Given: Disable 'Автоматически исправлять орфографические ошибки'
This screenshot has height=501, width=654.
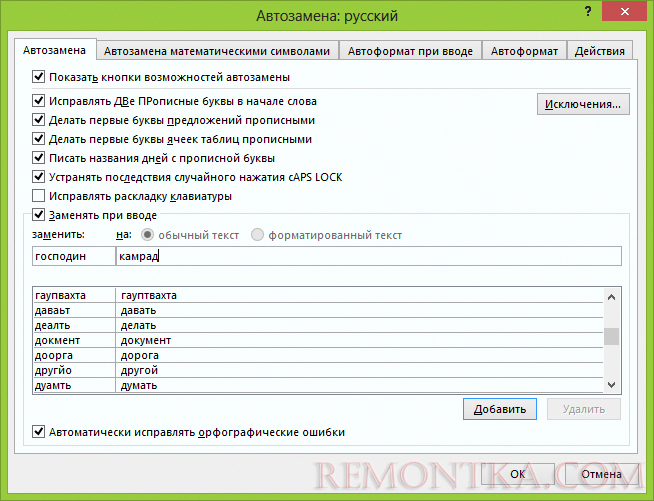Looking at the screenshot, I should click(39, 431).
